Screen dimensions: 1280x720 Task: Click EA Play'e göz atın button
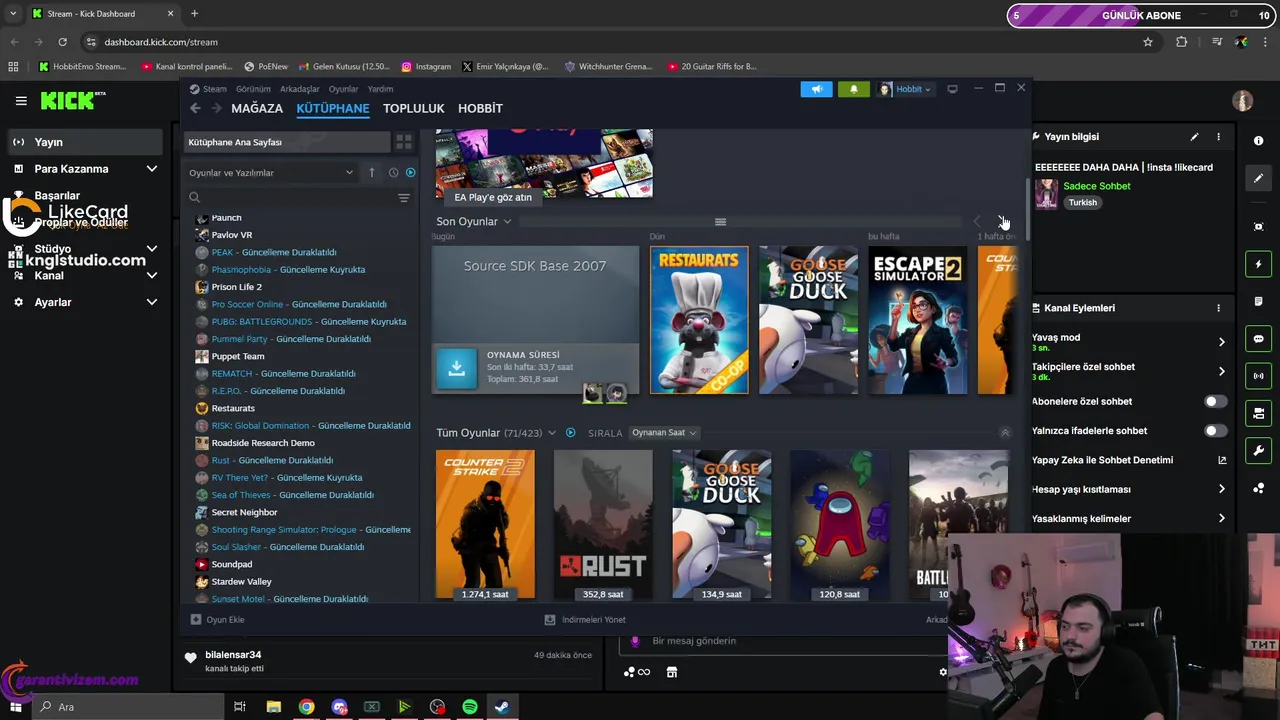point(493,197)
